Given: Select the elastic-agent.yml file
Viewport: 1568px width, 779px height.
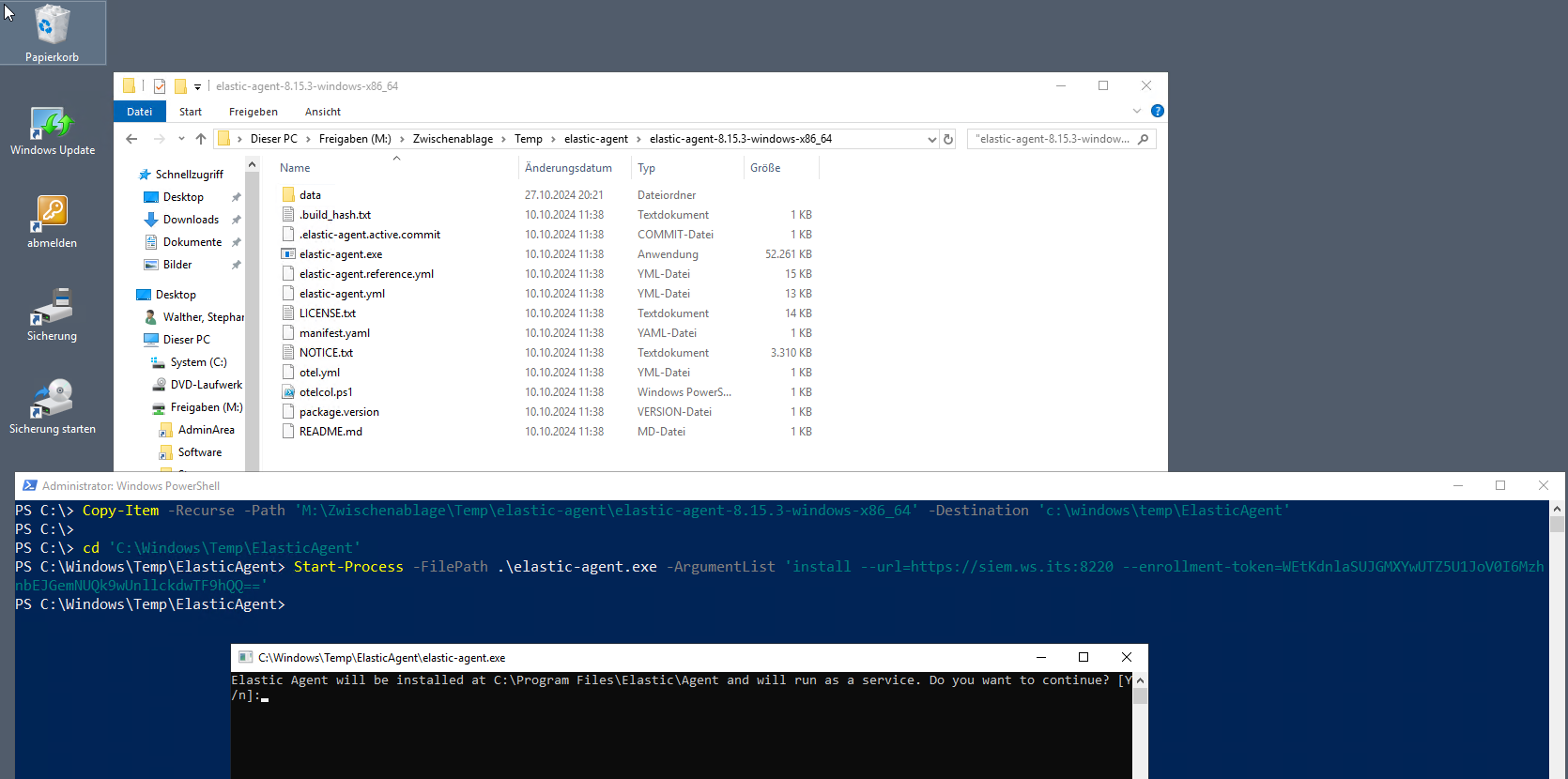Looking at the screenshot, I should (x=342, y=294).
